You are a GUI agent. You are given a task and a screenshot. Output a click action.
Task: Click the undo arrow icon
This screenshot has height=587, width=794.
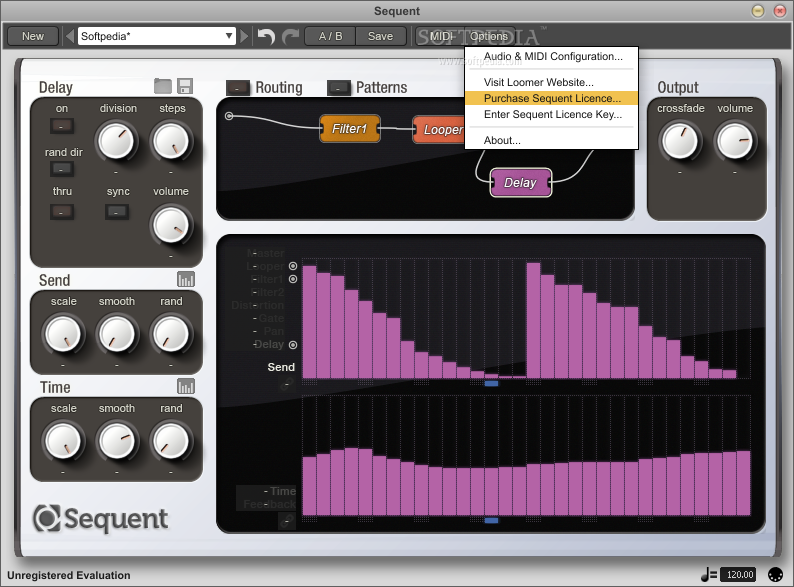pyautogui.click(x=266, y=36)
